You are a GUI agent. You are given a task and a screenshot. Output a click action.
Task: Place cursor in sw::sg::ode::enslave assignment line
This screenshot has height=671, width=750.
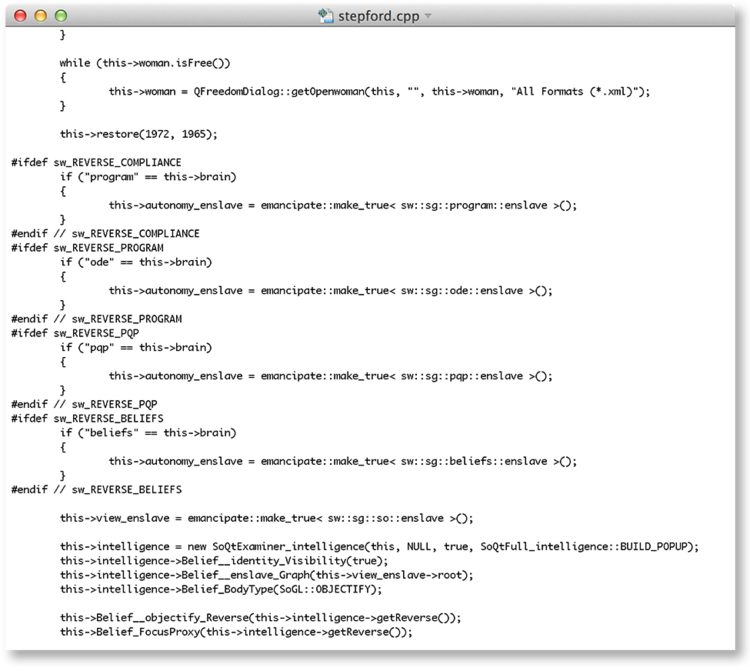(x=330, y=290)
